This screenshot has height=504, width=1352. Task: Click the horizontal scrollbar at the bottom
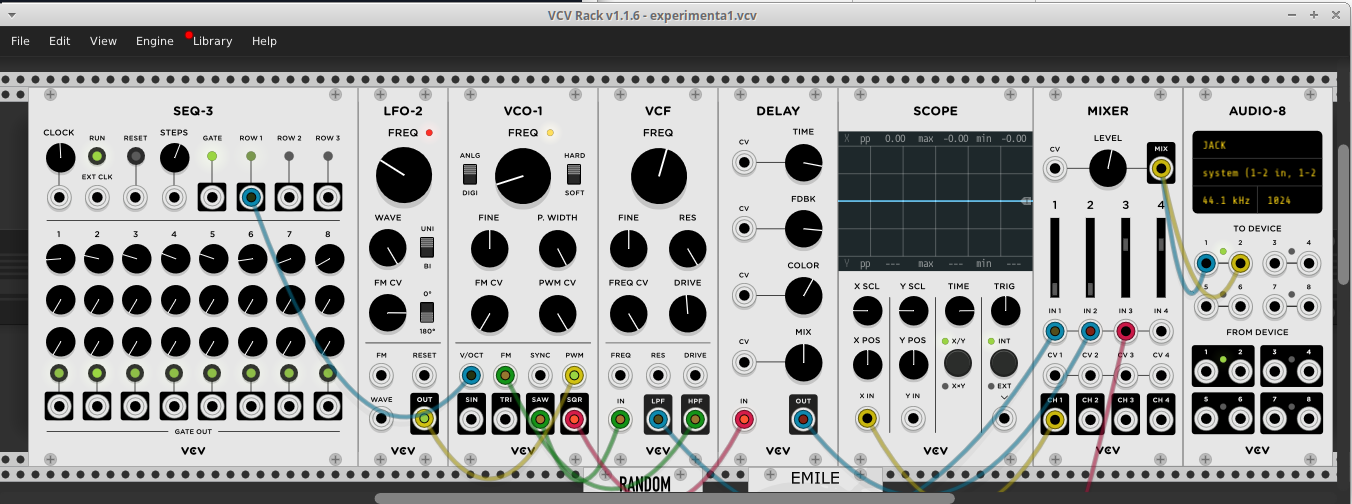pyautogui.click(x=664, y=498)
